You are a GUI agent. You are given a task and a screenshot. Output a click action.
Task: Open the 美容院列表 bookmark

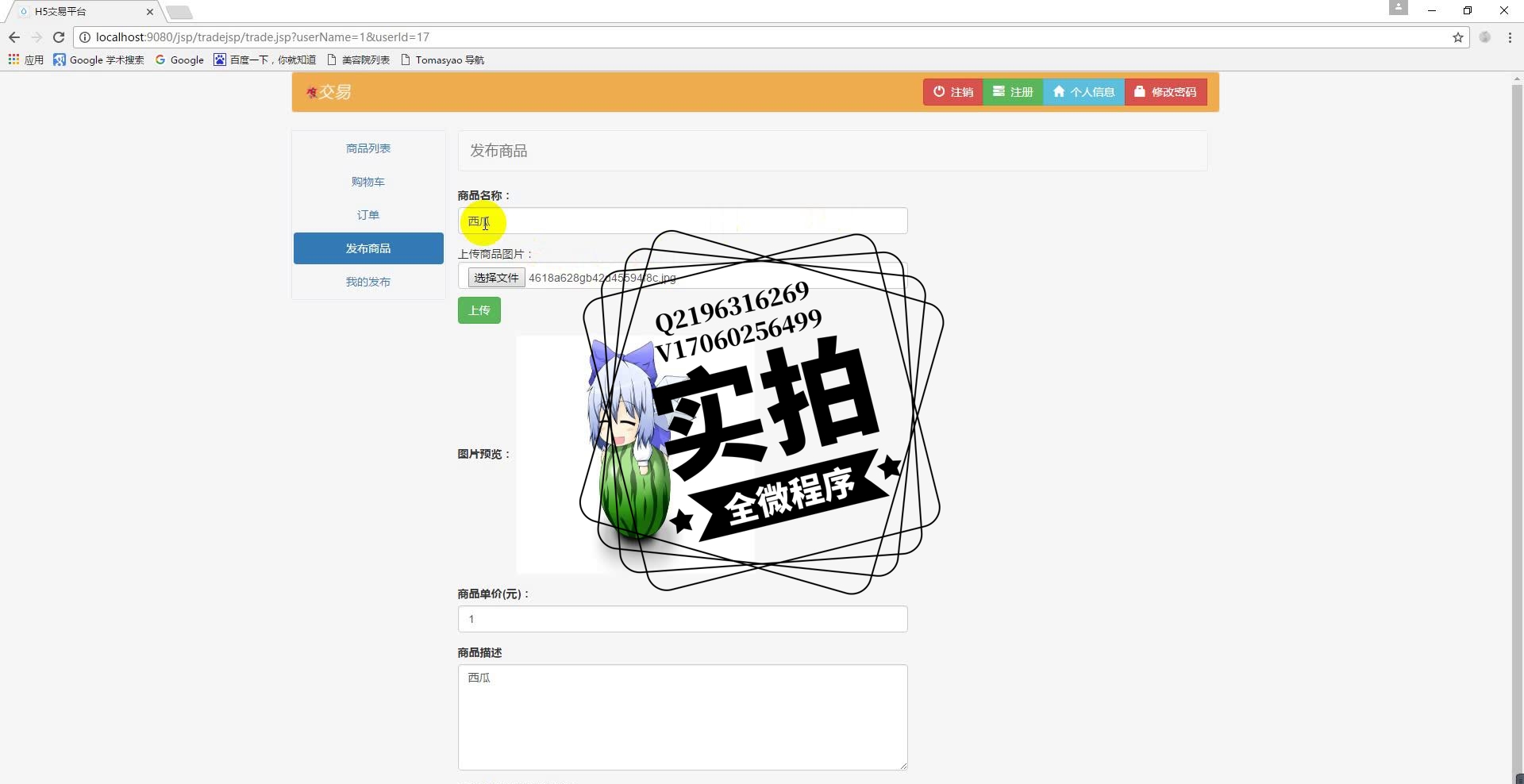click(x=359, y=60)
